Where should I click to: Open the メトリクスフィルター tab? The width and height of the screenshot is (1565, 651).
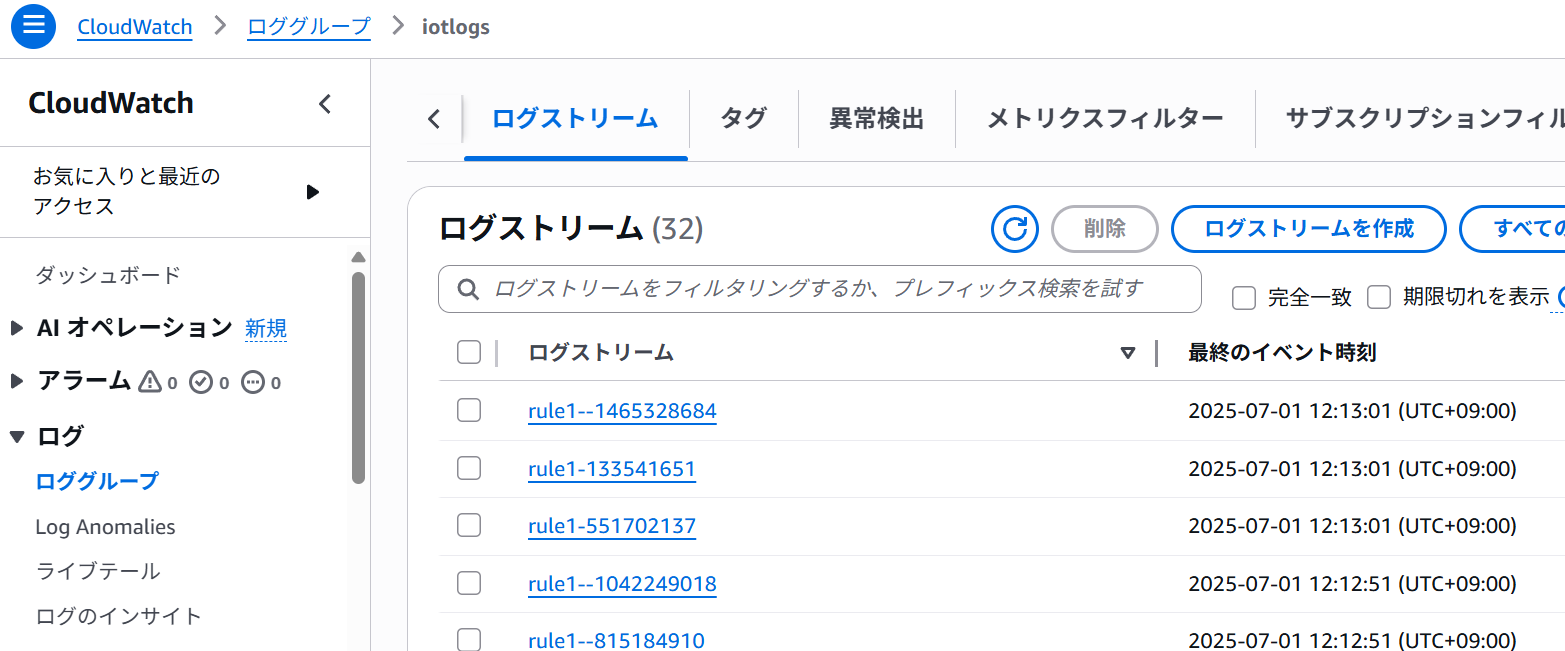(x=1105, y=119)
